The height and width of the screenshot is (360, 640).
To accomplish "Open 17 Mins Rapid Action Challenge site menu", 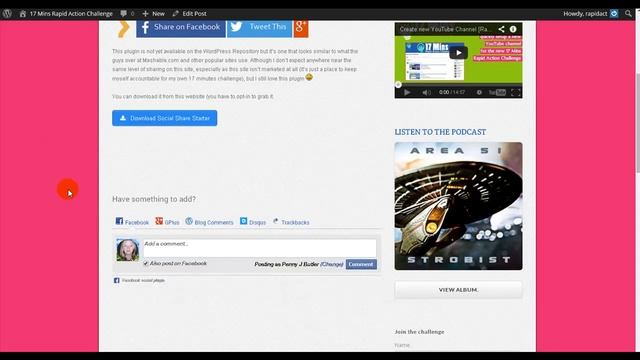I will [x=66, y=13].
